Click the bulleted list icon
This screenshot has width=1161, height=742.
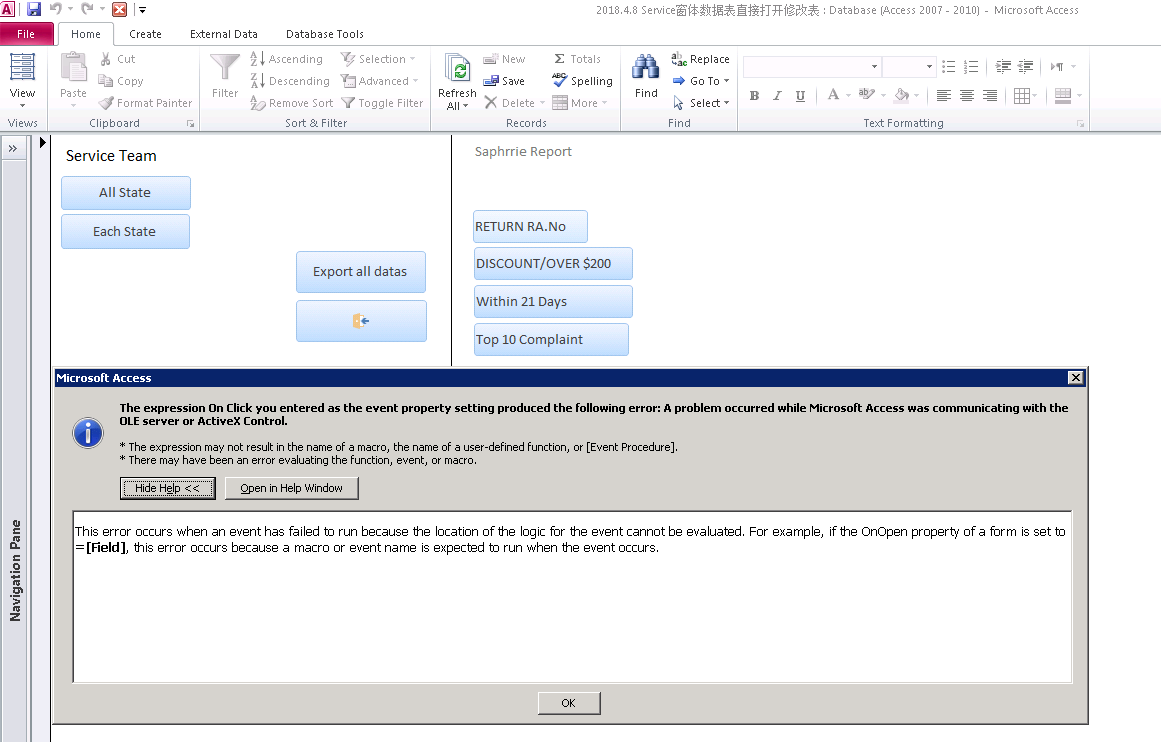(948, 67)
